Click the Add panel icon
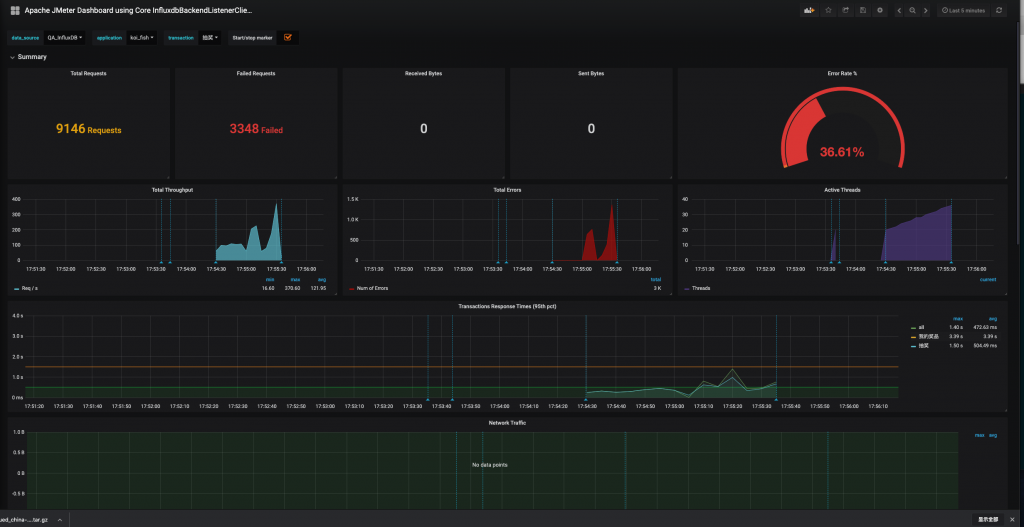Viewport: 1024px width, 527px height. point(810,10)
